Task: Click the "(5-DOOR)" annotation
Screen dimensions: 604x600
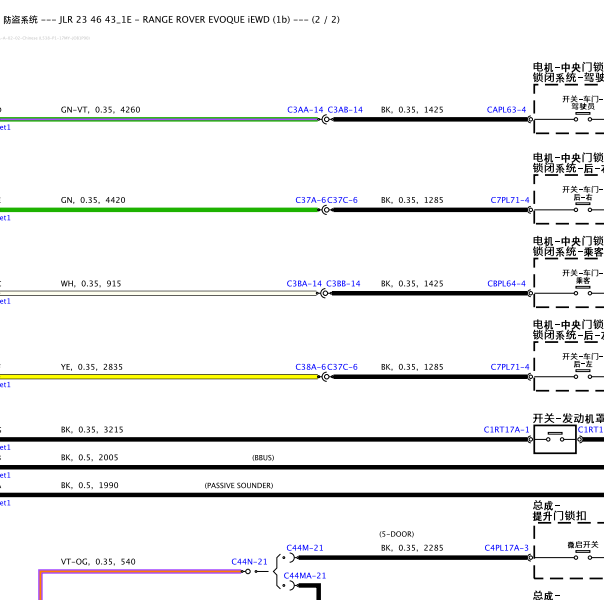Action: (x=396, y=534)
